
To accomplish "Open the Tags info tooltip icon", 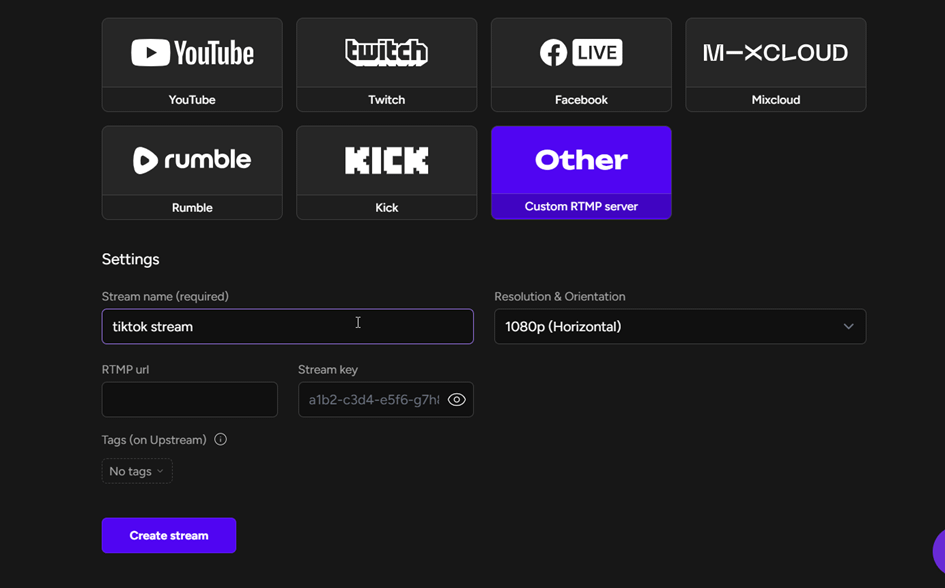I will click(x=220, y=439).
